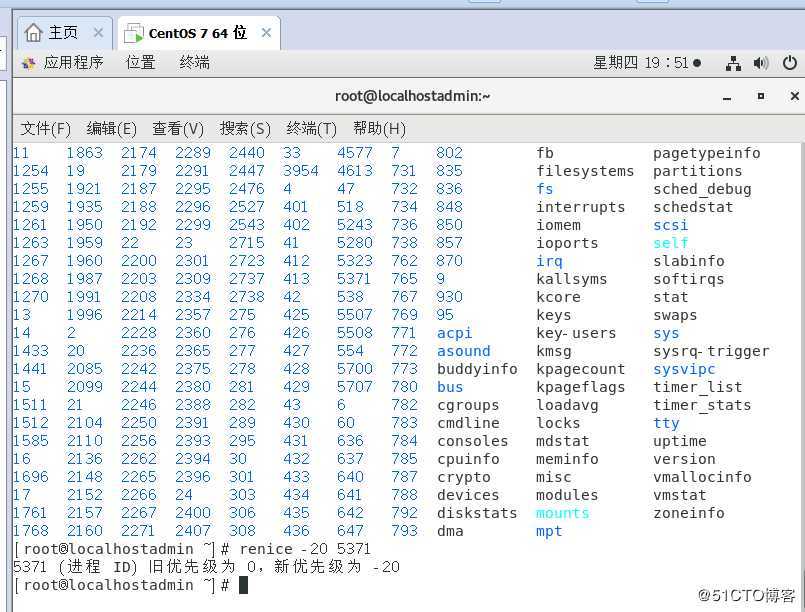The image size is (805, 612).
Task: Close the 主页 tab
Action: (x=98, y=33)
